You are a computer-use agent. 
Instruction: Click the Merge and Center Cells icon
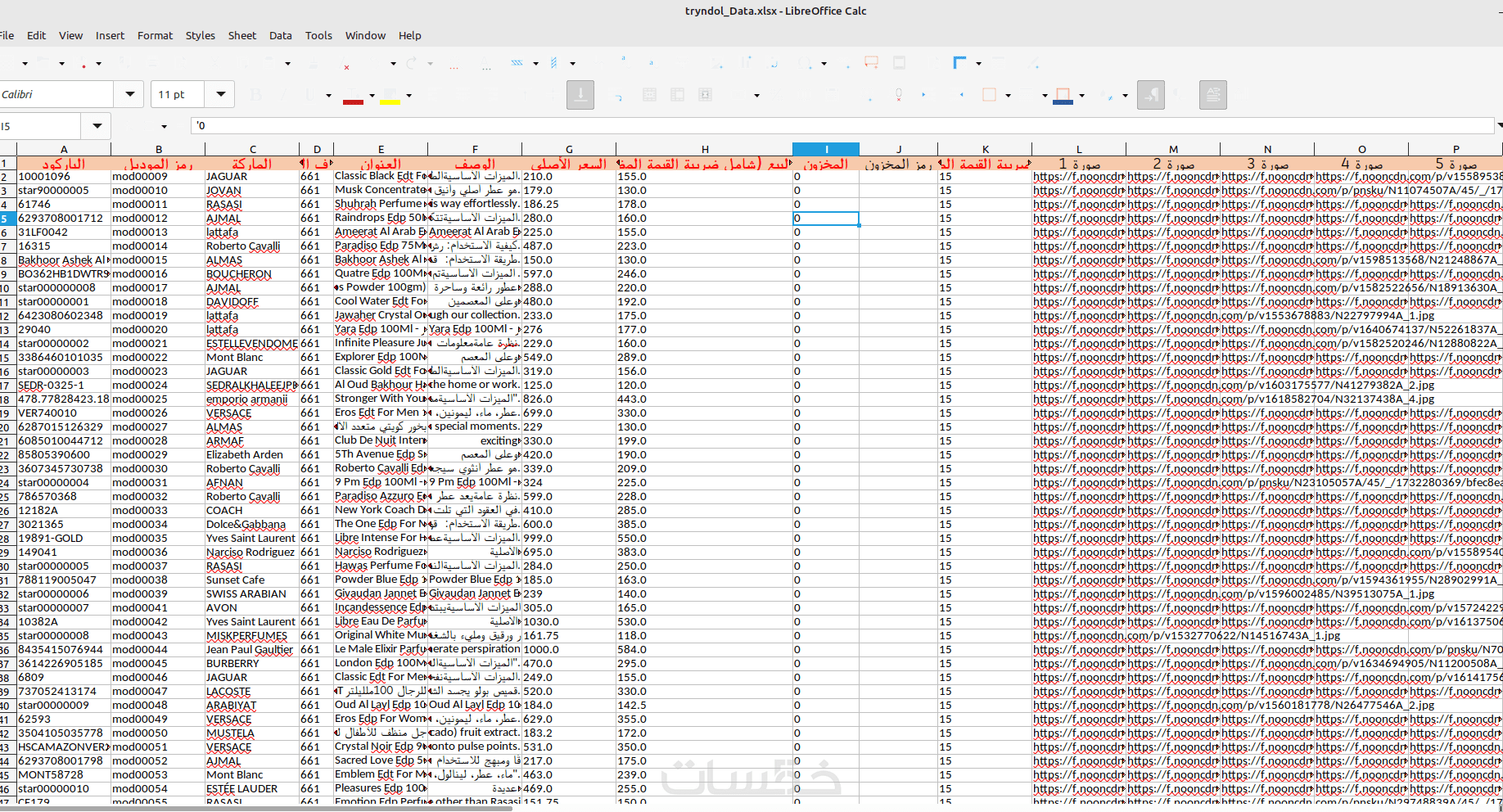649,95
